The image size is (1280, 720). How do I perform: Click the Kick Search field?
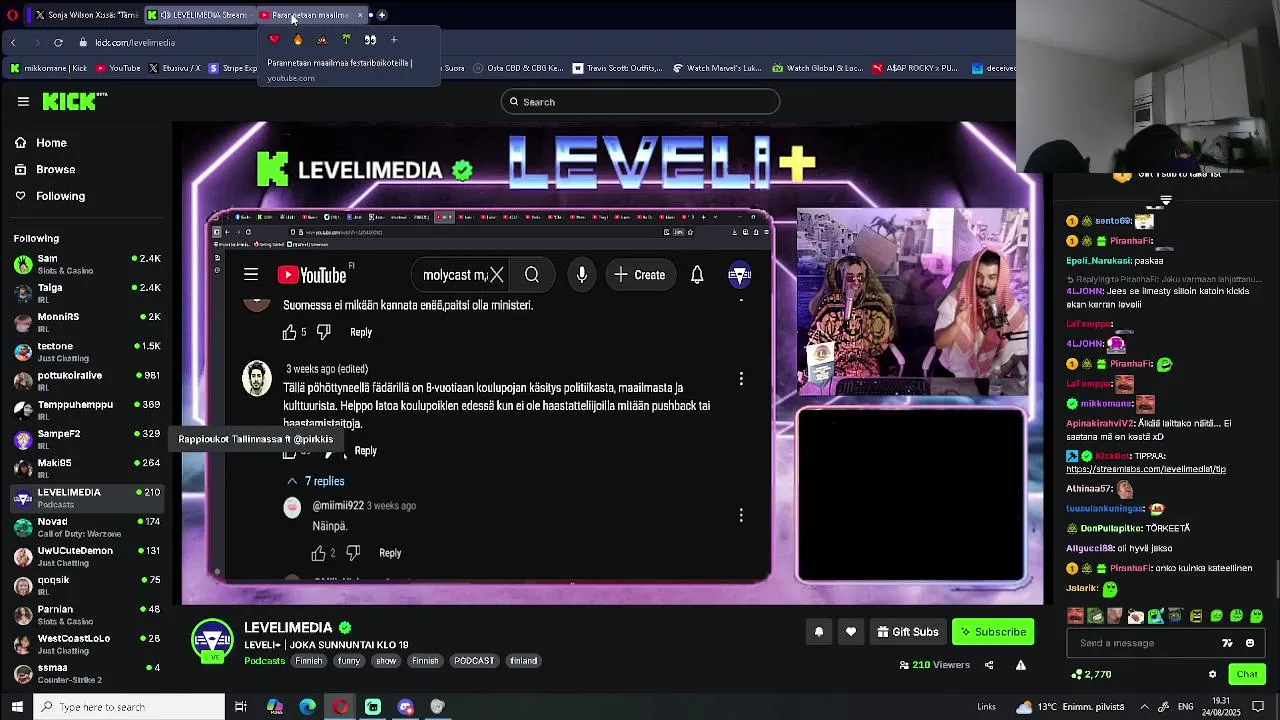tap(640, 102)
